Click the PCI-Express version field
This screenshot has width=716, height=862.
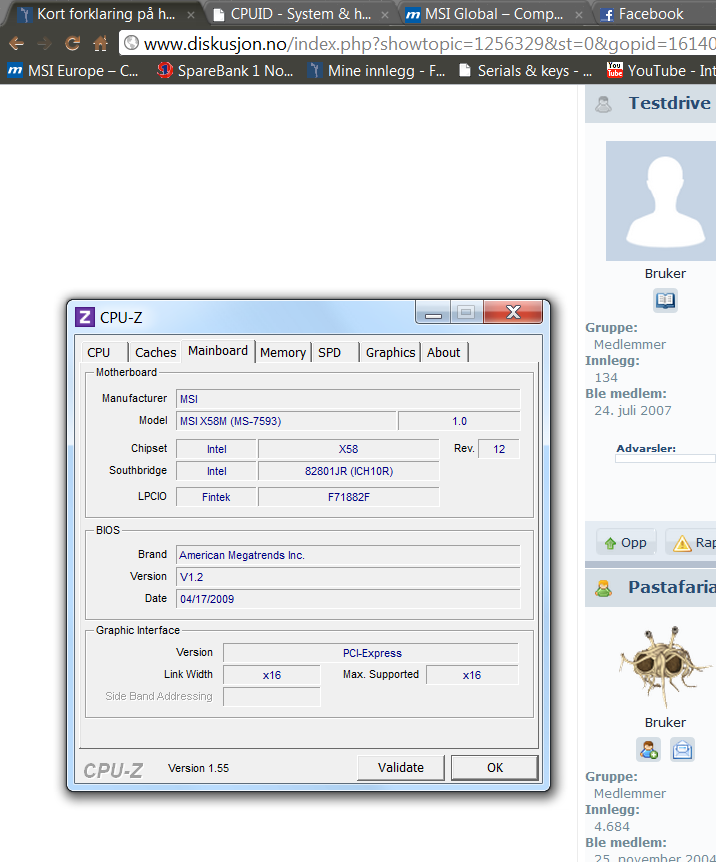tap(371, 653)
